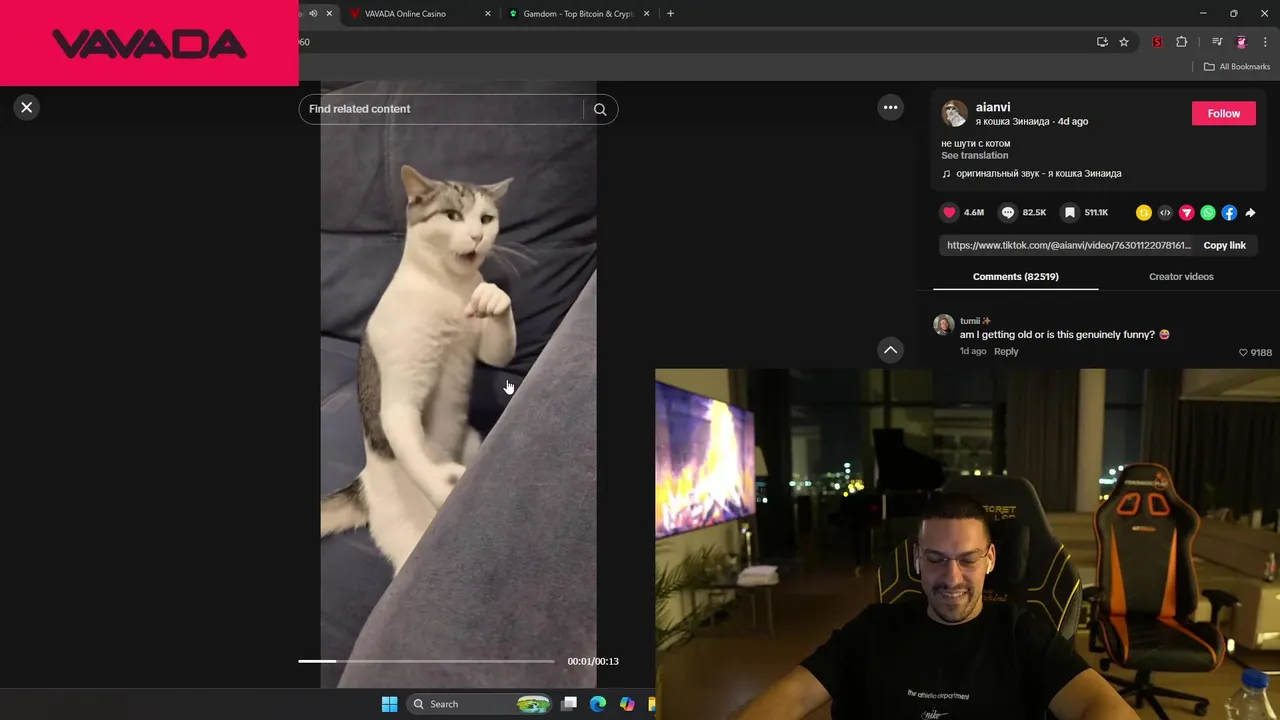Image resolution: width=1280 pixels, height=720 pixels.
Task: Open media controls music icon
Action: [x=1217, y=42]
